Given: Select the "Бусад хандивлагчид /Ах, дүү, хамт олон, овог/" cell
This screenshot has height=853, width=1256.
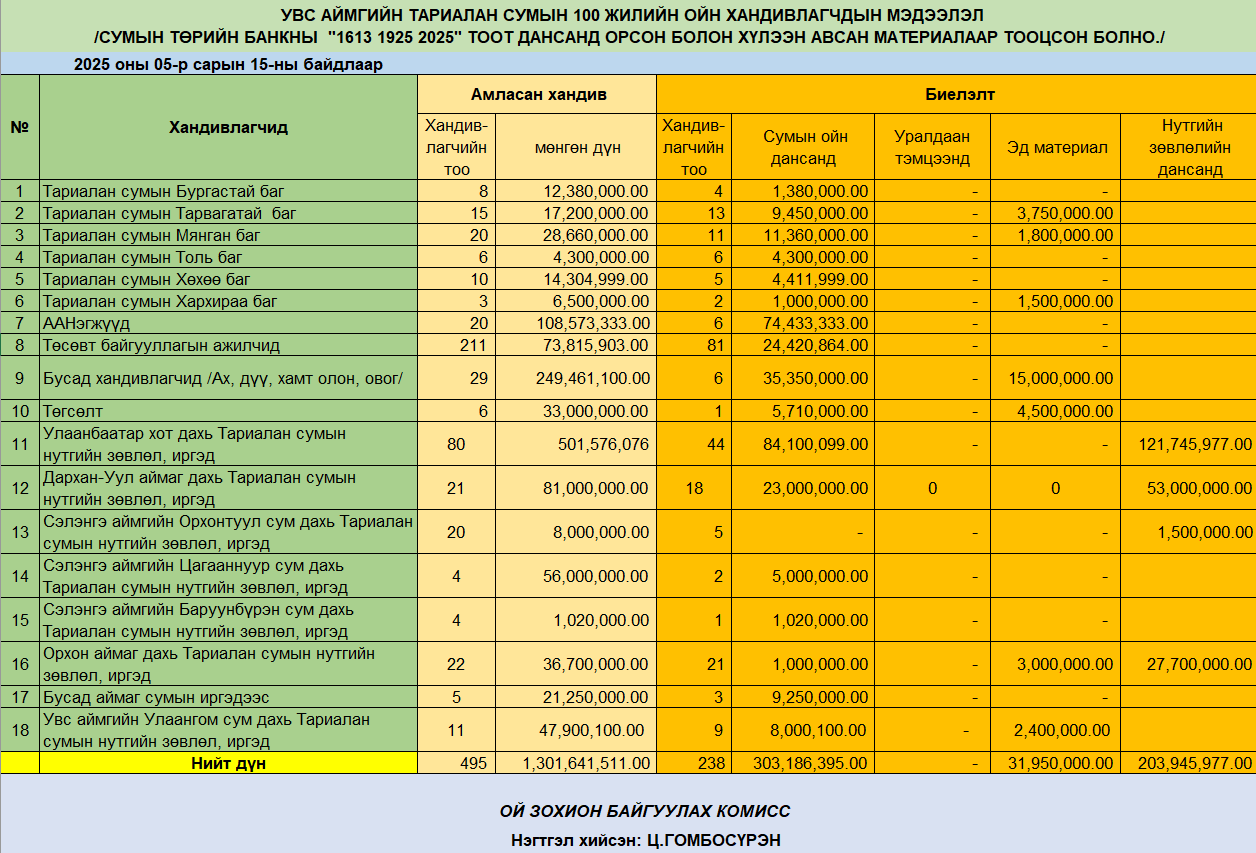Looking at the screenshot, I should click(228, 378).
